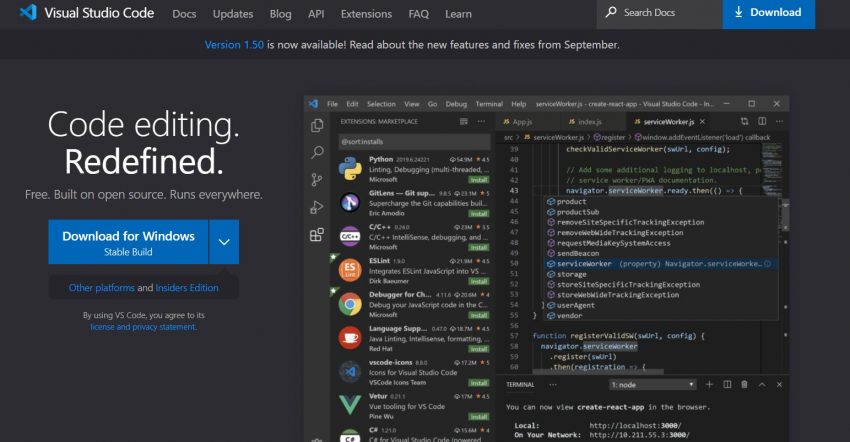850x442 pixels.
Task: Click the Search Docs field
Action: pos(660,13)
